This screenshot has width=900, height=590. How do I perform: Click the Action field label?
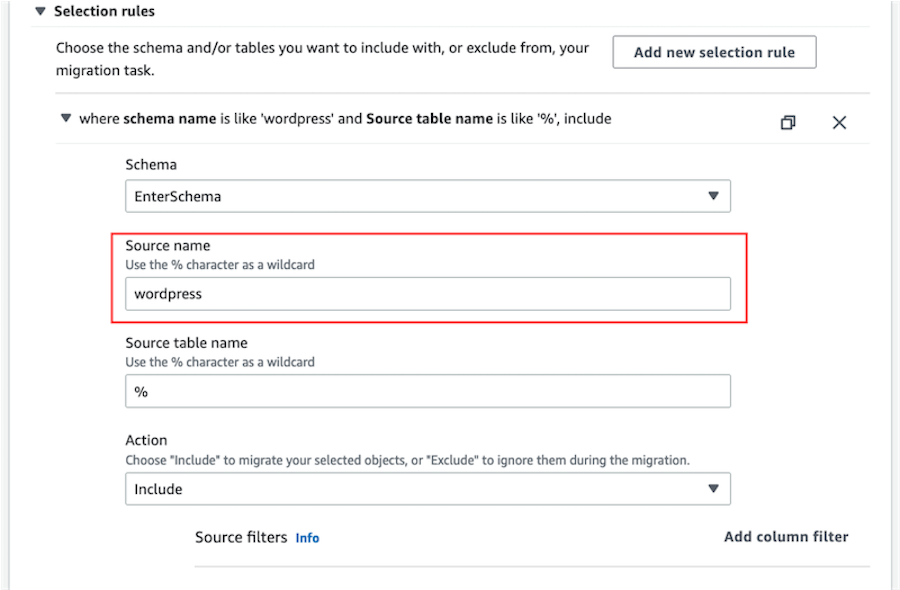click(x=146, y=440)
